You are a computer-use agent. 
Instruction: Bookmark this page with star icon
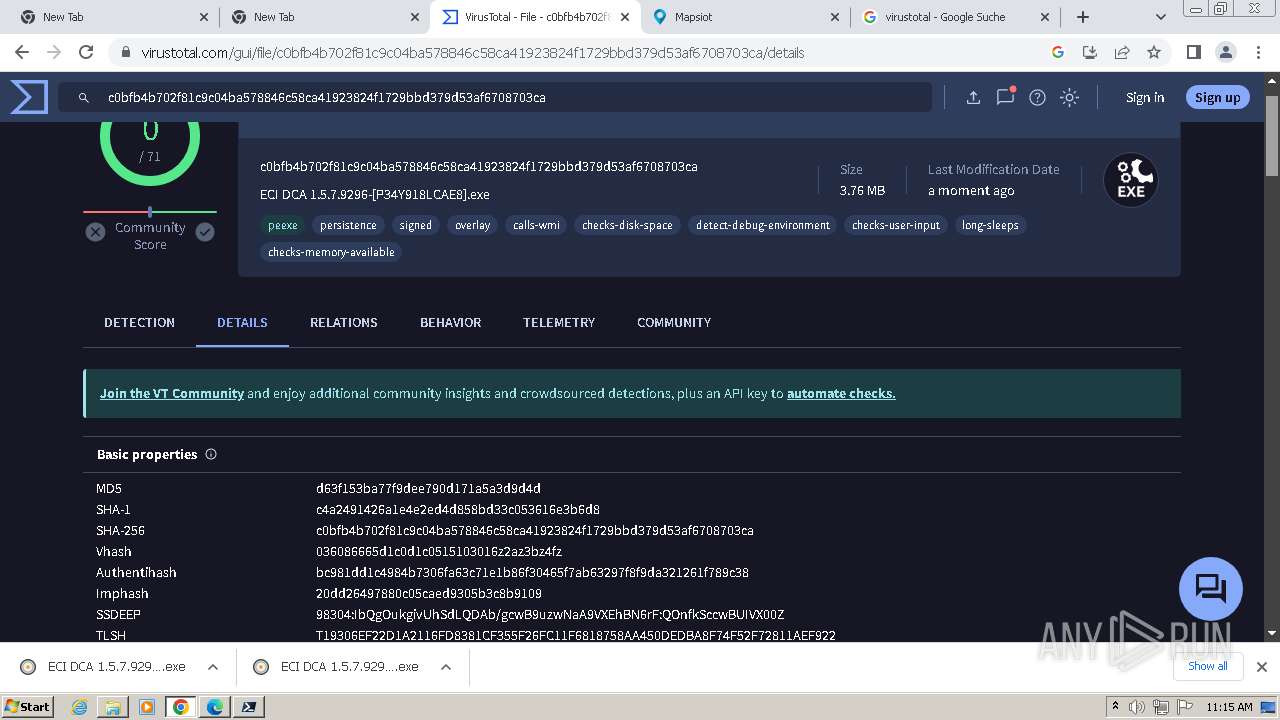point(1154,52)
